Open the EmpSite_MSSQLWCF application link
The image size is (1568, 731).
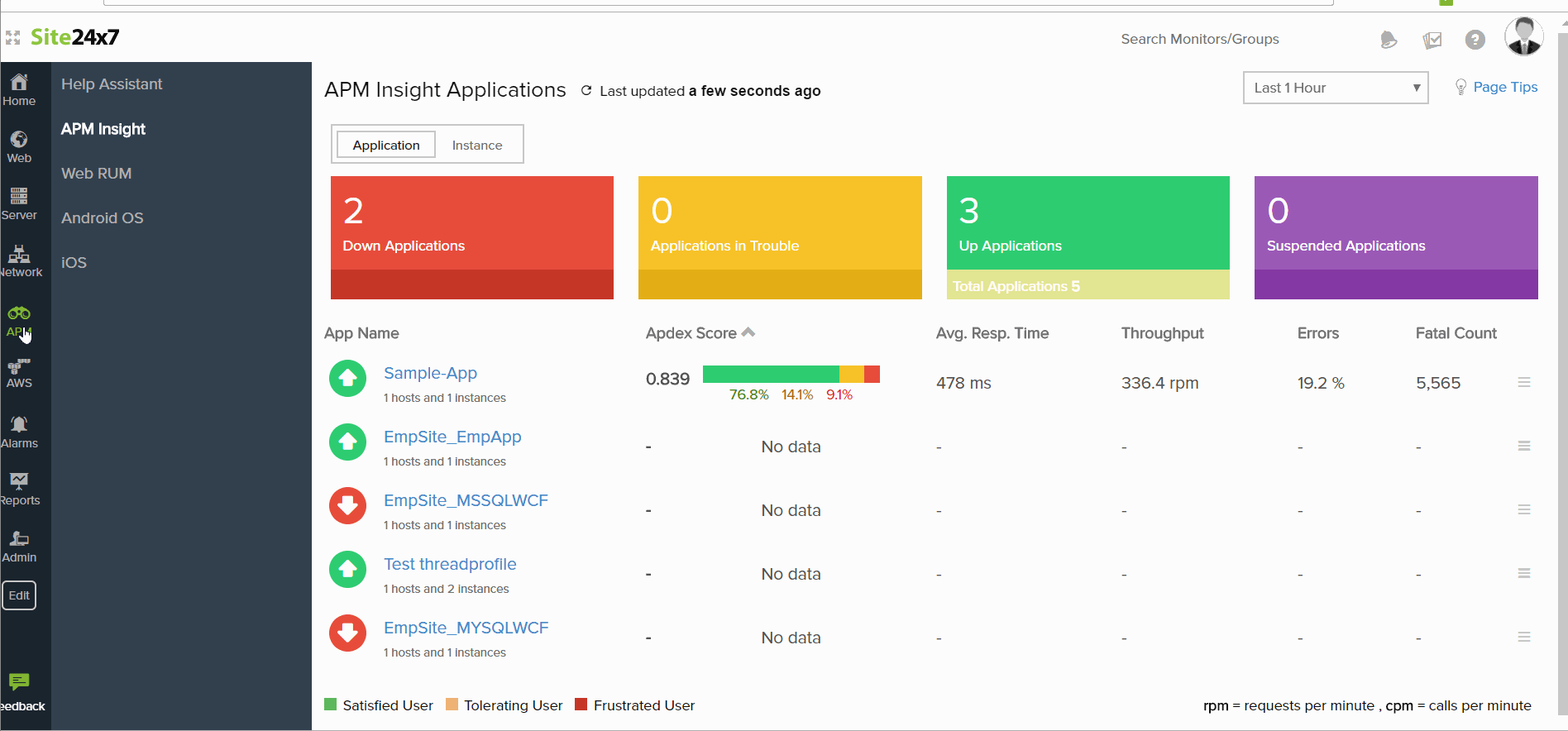[x=466, y=500]
